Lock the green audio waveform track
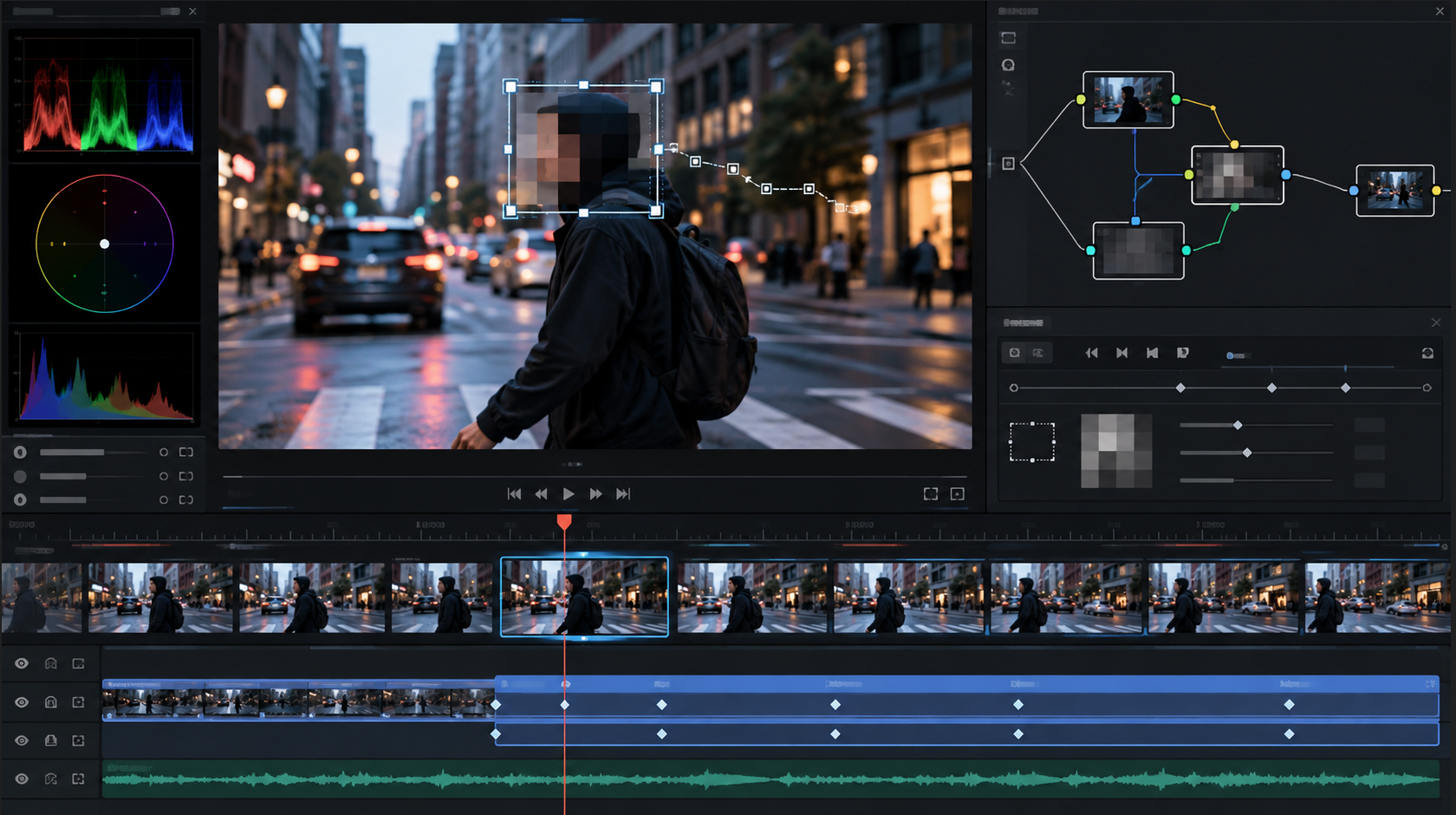 (x=51, y=779)
